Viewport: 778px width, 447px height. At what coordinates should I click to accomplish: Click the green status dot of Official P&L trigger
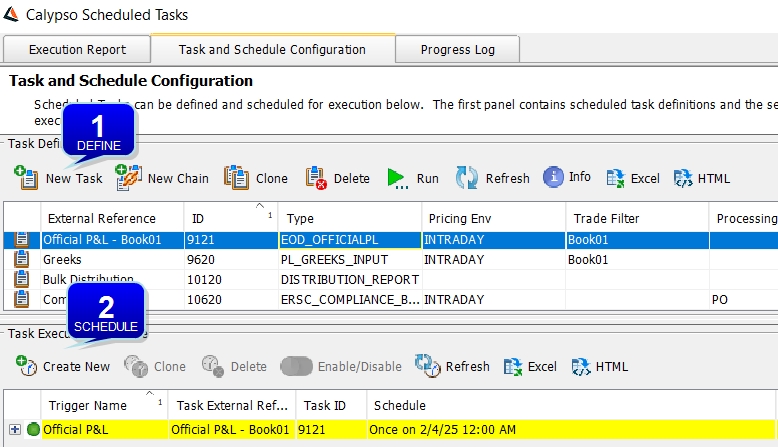coord(33,429)
